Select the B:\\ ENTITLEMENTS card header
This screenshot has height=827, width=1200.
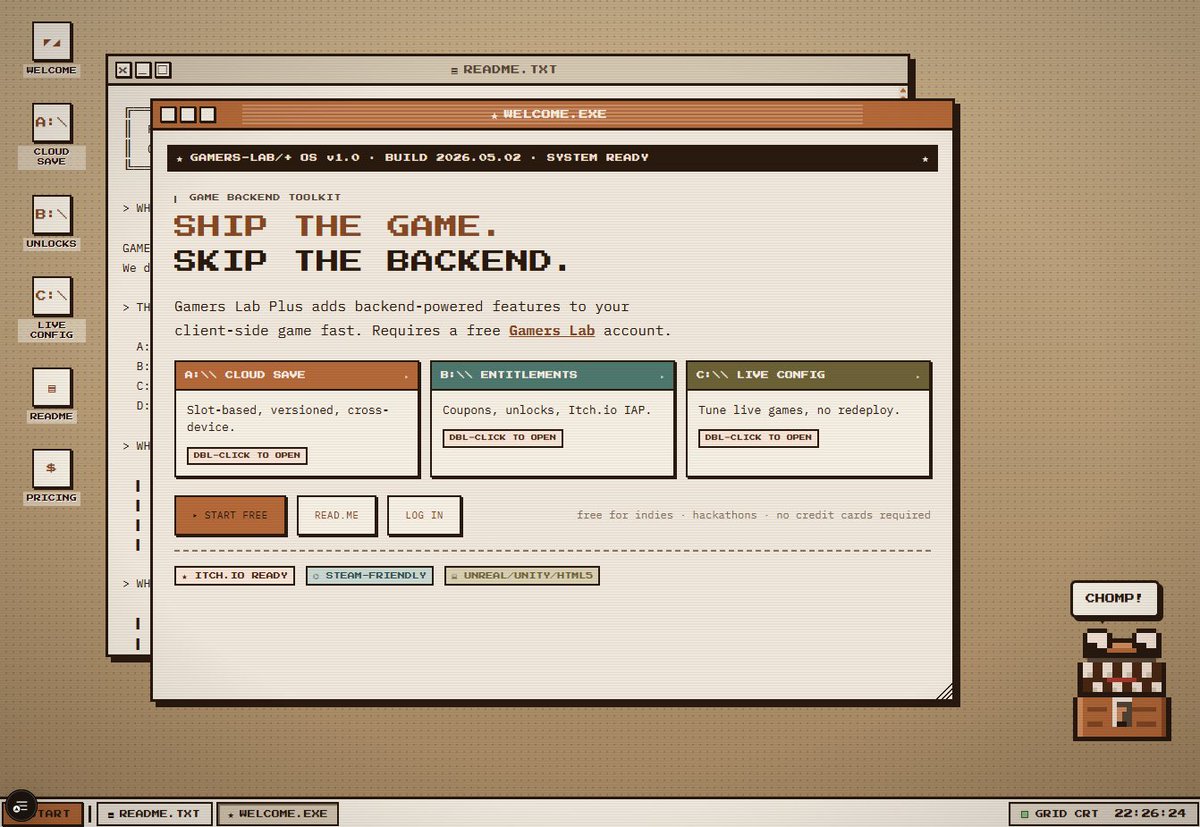click(553, 375)
